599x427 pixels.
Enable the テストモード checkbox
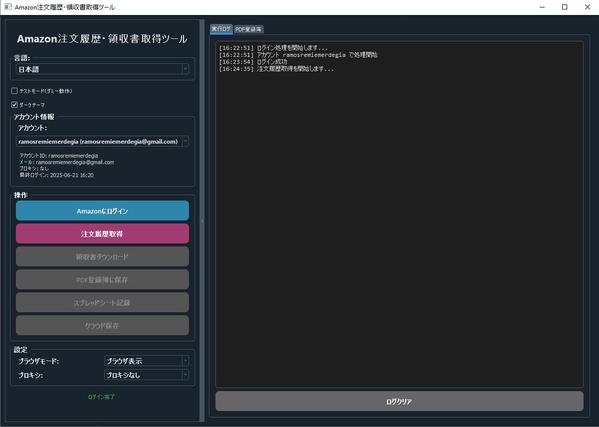click(x=15, y=91)
